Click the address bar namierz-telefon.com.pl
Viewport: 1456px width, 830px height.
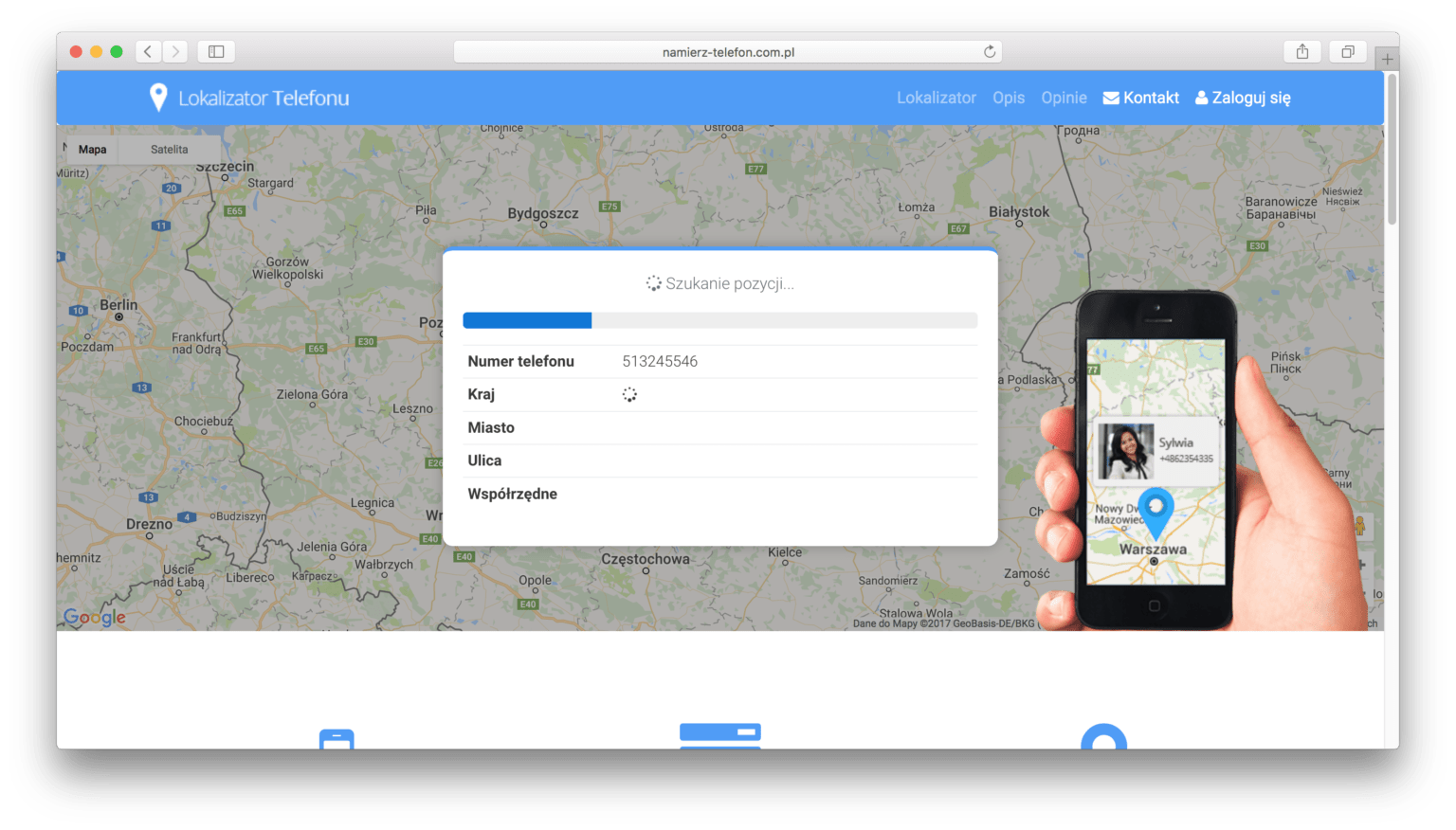(728, 51)
